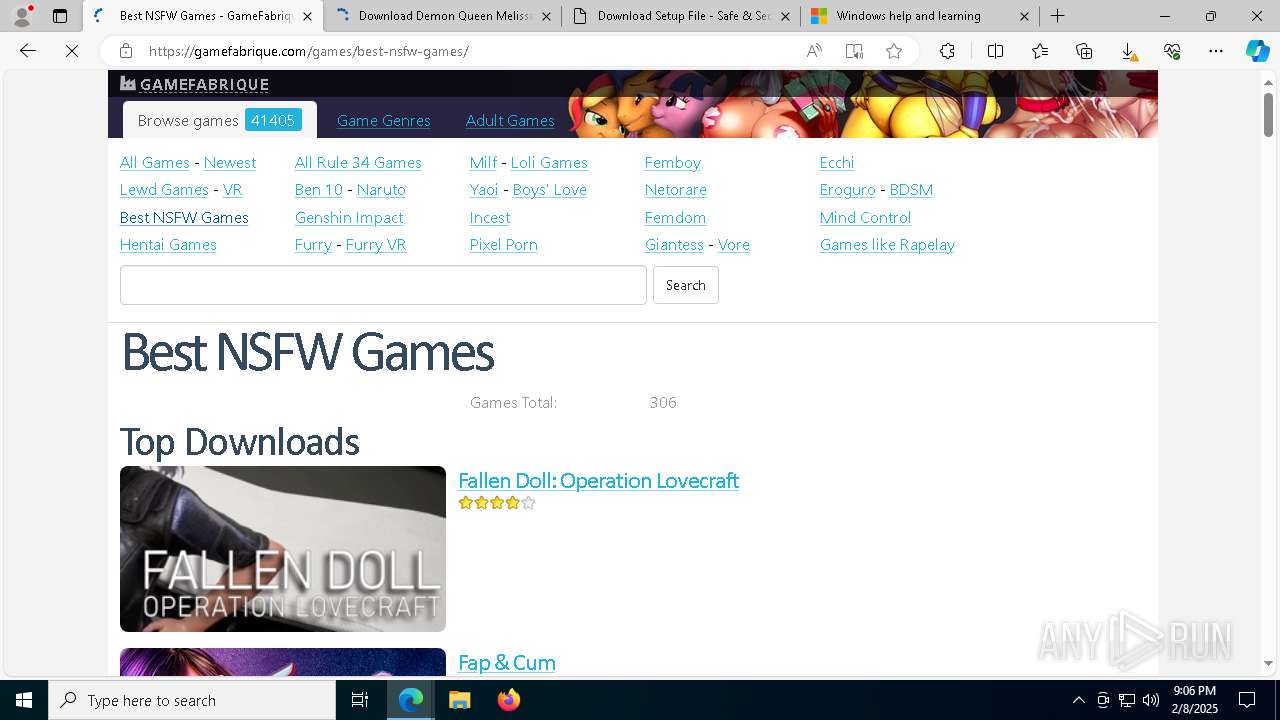This screenshot has height=720, width=1280.
Task: Toggle split screen icon
Action: coord(995,51)
